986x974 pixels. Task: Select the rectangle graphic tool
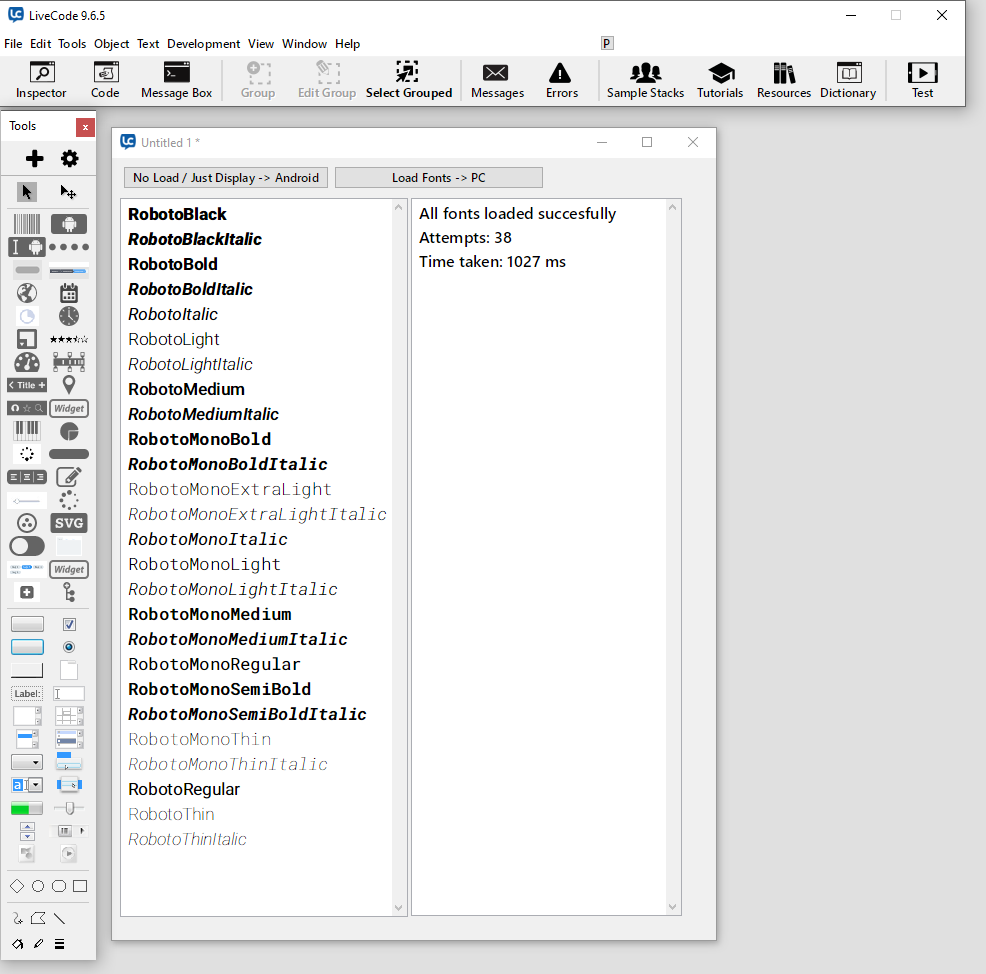[80, 886]
